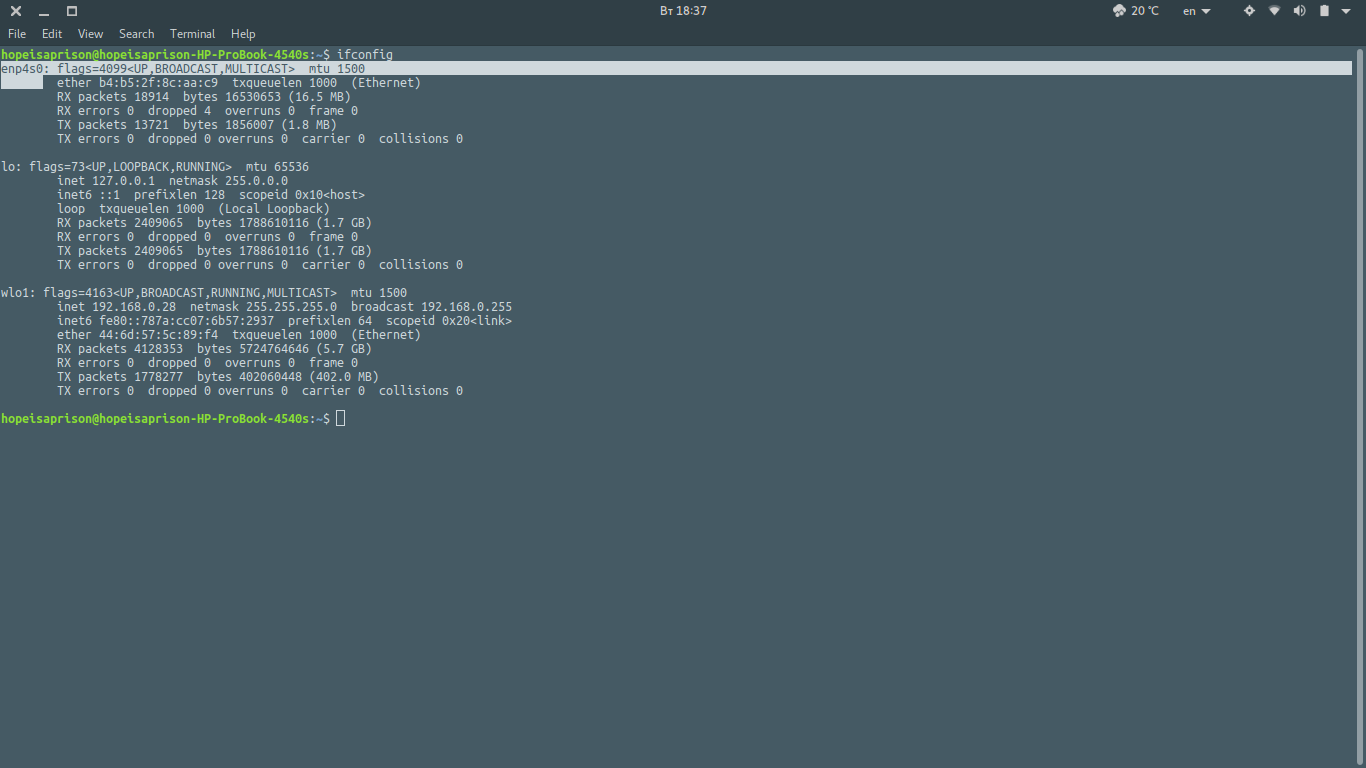Click MAC address b4:b5:2f:8c:aa:c9
This screenshot has height=768, width=1366.
[158, 82]
